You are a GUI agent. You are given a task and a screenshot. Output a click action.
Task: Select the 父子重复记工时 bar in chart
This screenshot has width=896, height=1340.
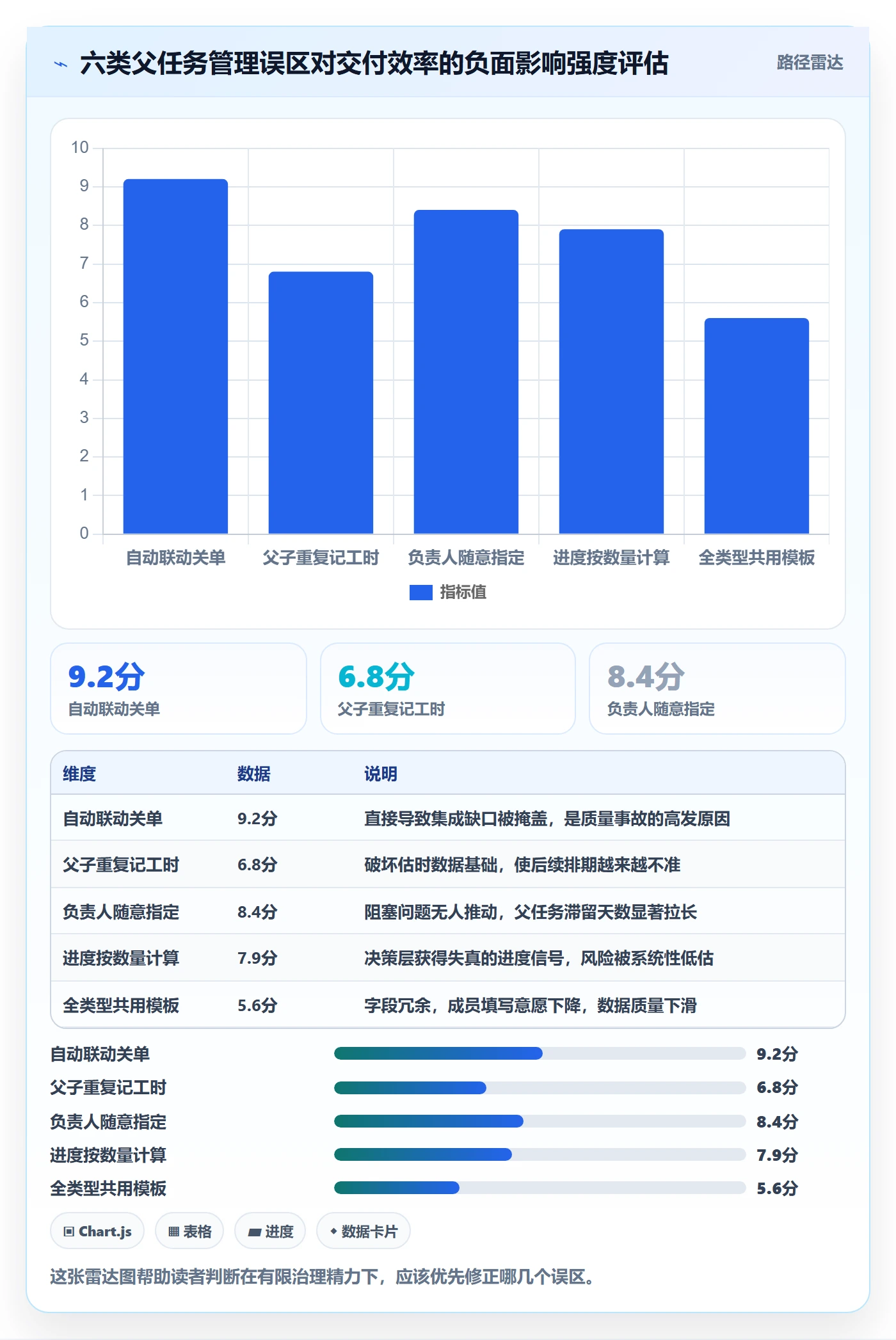pyautogui.click(x=321, y=403)
